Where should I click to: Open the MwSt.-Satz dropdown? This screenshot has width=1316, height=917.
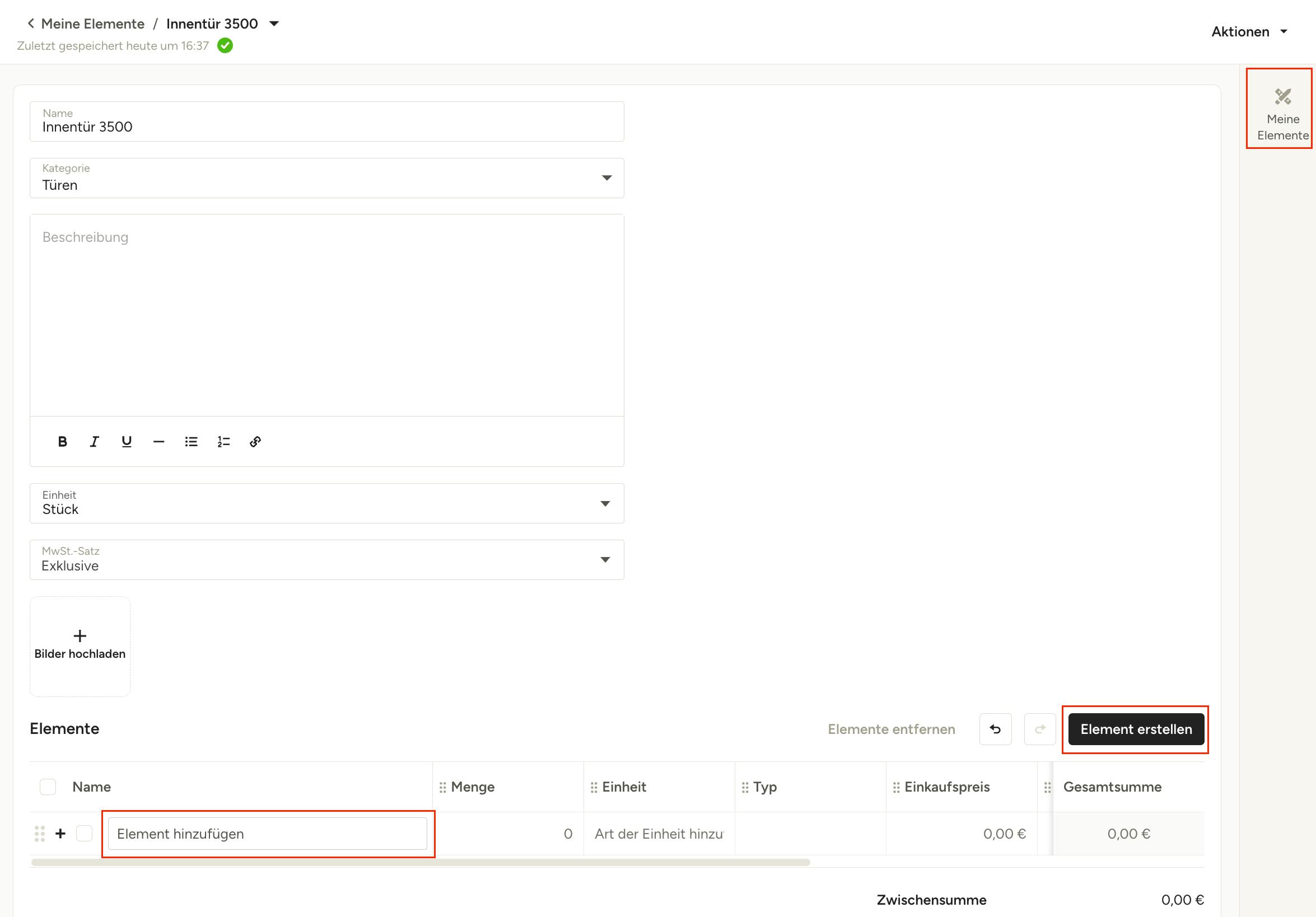point(326,559)
